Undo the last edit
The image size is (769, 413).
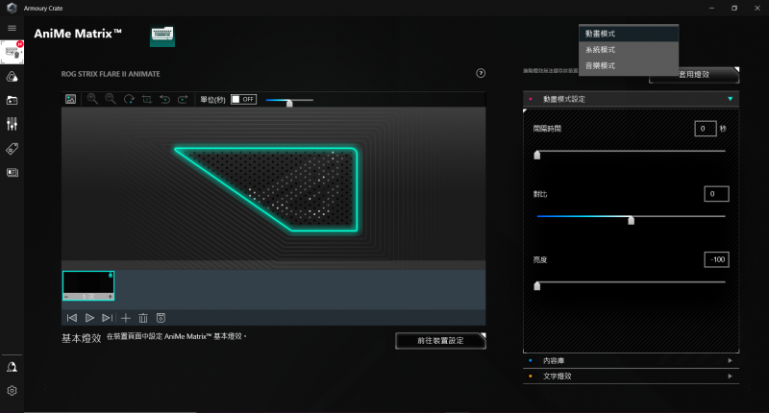(x=165, y=99)
